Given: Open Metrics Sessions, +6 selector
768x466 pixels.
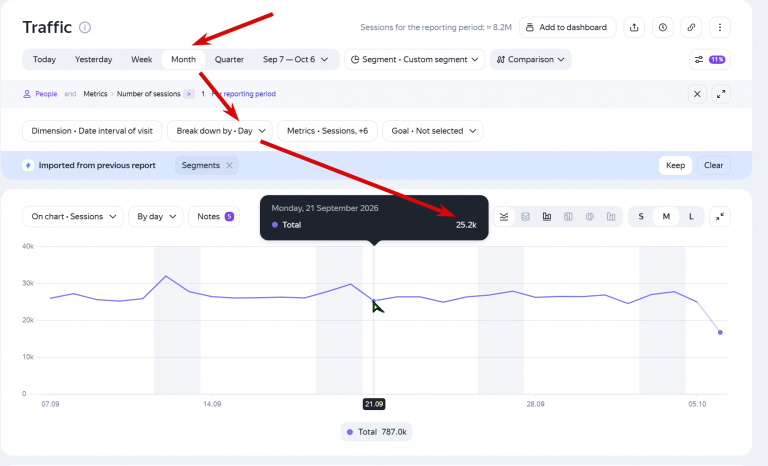Looking at the screenshot, I should (327, 131).
